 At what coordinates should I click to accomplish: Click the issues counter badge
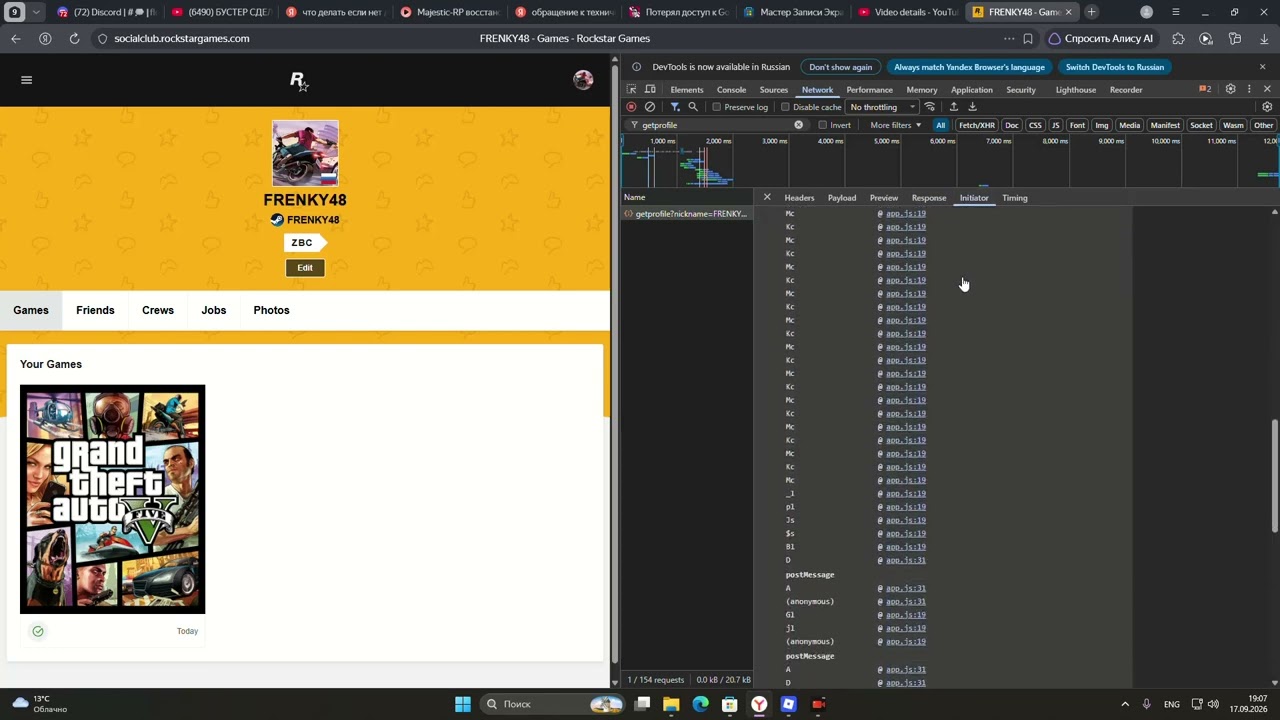coord(1205,89)
